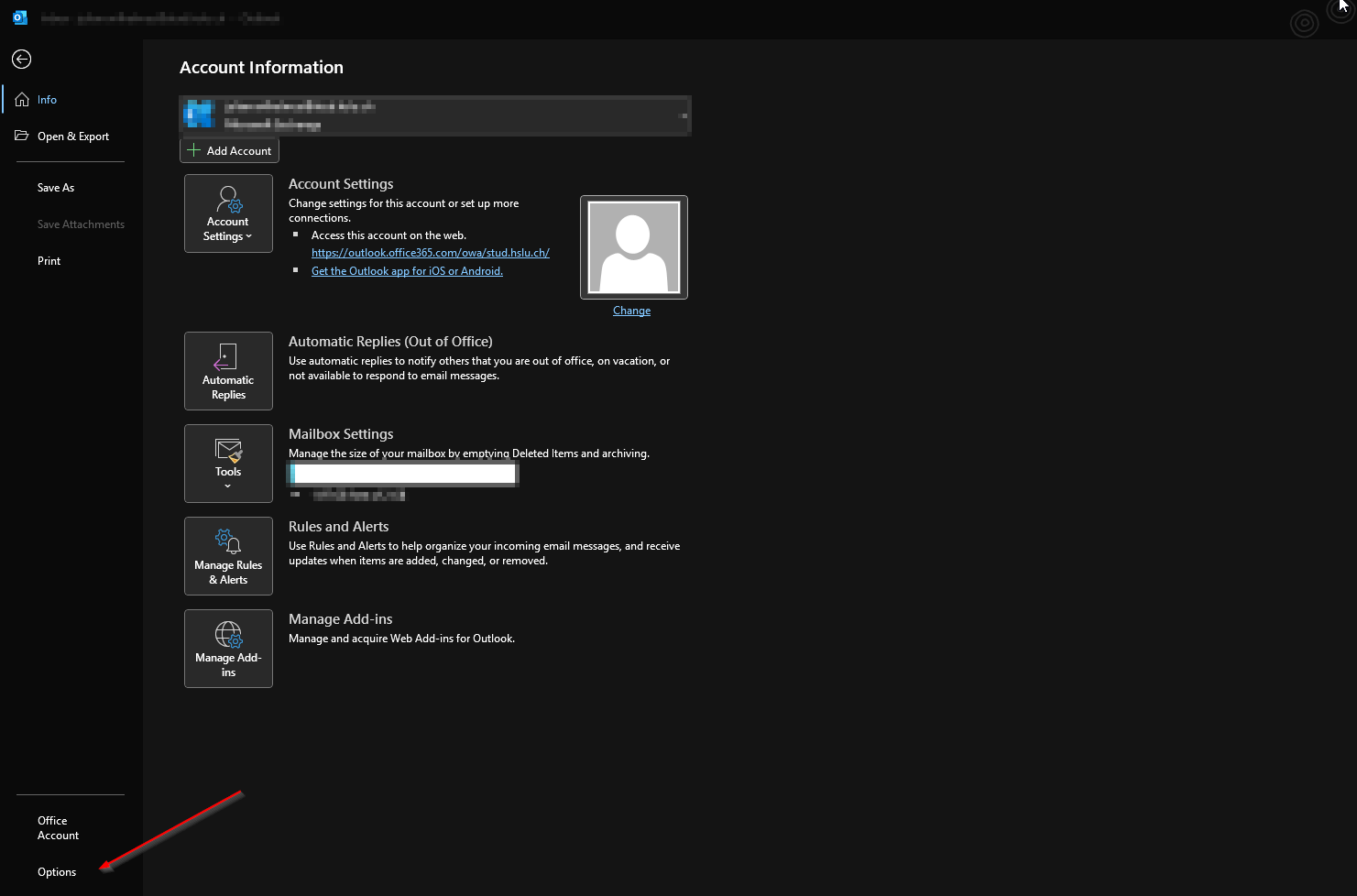Expand the Tools mailbox dropdown
The image size is (1357, 896).
click(228, 464)
